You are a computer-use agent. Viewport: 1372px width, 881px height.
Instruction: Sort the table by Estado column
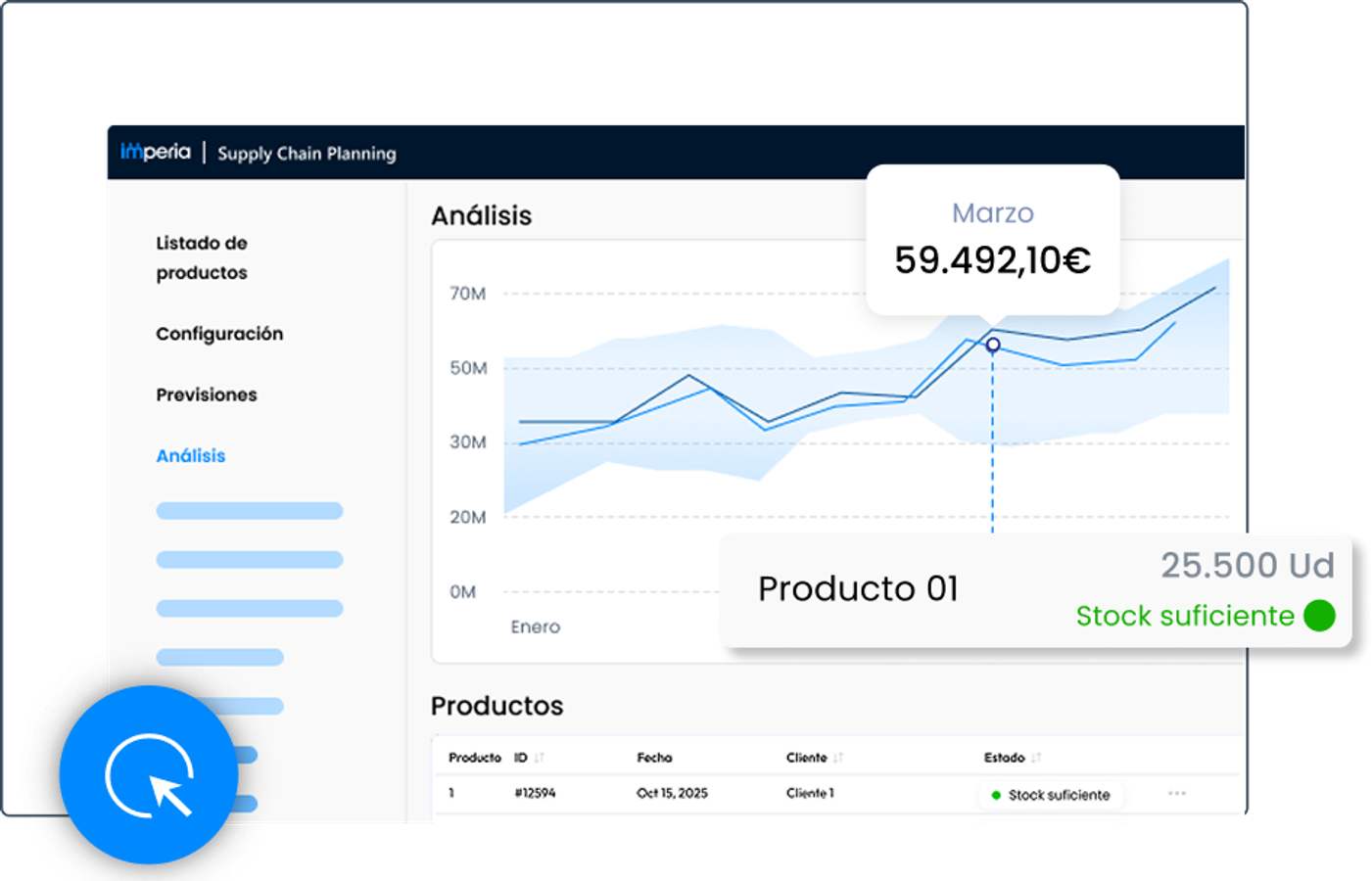click(1036, 758)
